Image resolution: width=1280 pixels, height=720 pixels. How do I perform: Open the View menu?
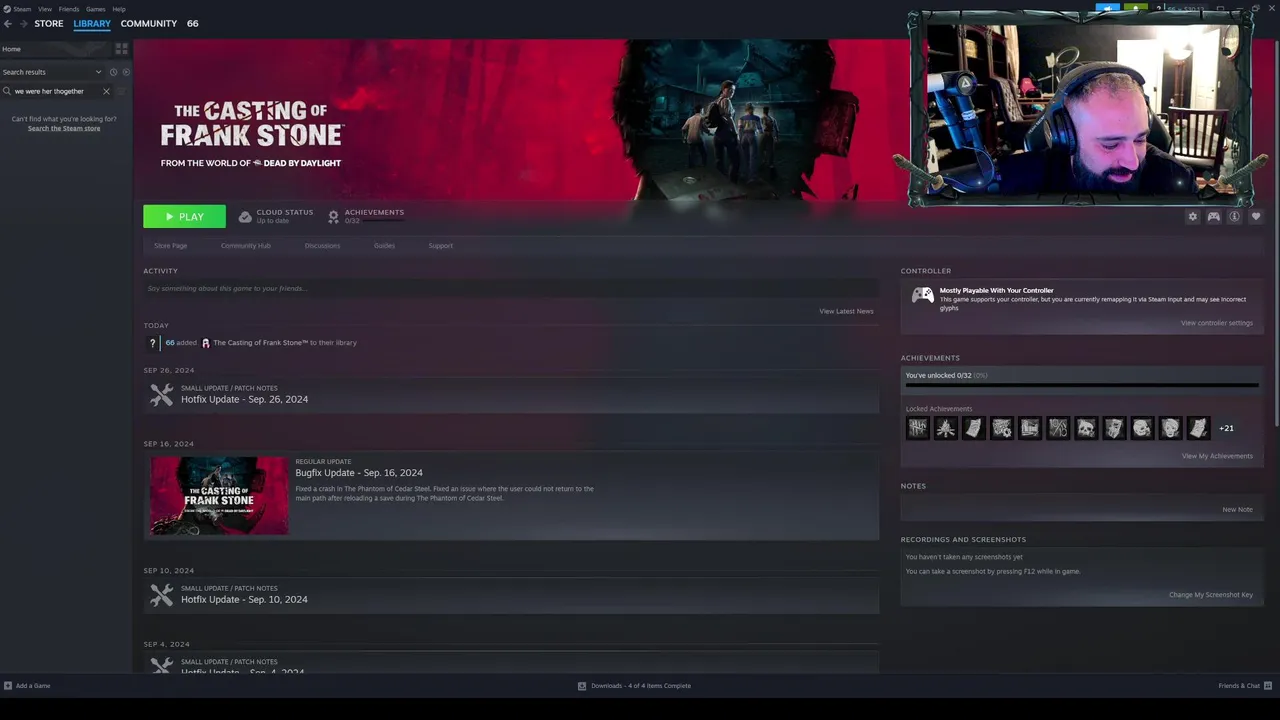[x=45, y=9]
